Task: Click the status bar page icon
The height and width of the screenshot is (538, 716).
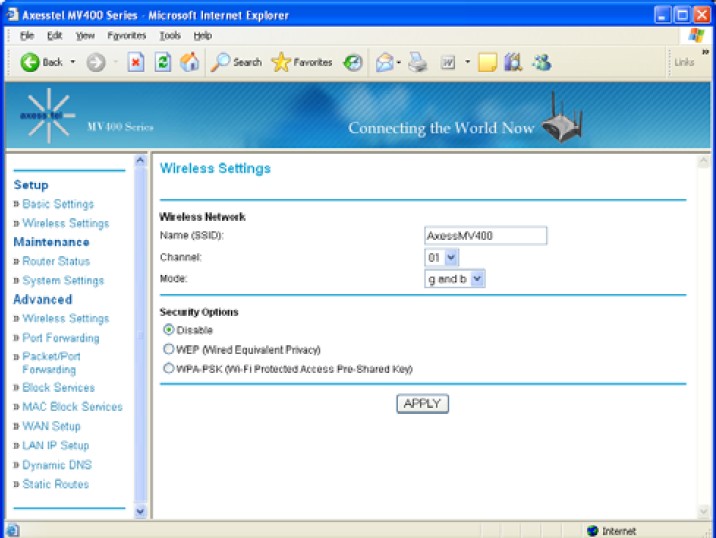Action: (13, 530)
